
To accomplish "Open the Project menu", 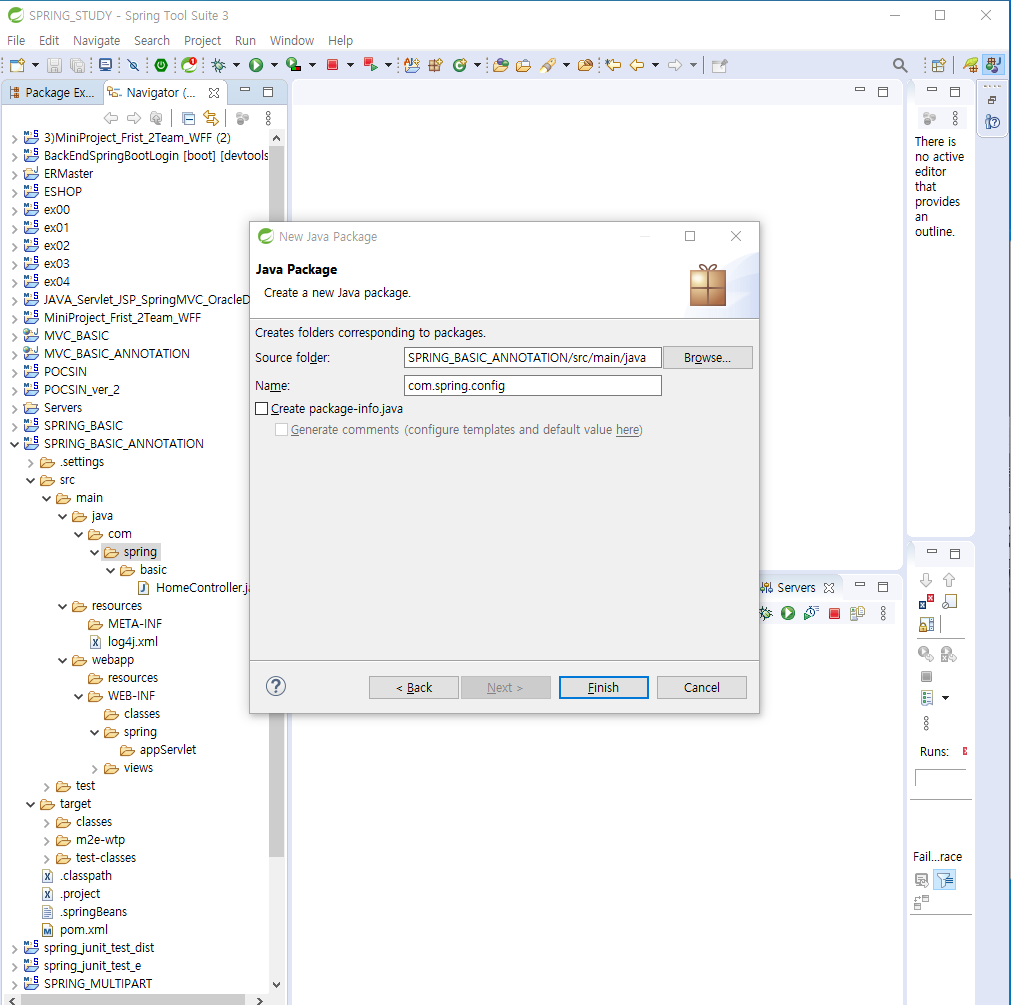I will point(202,41).
